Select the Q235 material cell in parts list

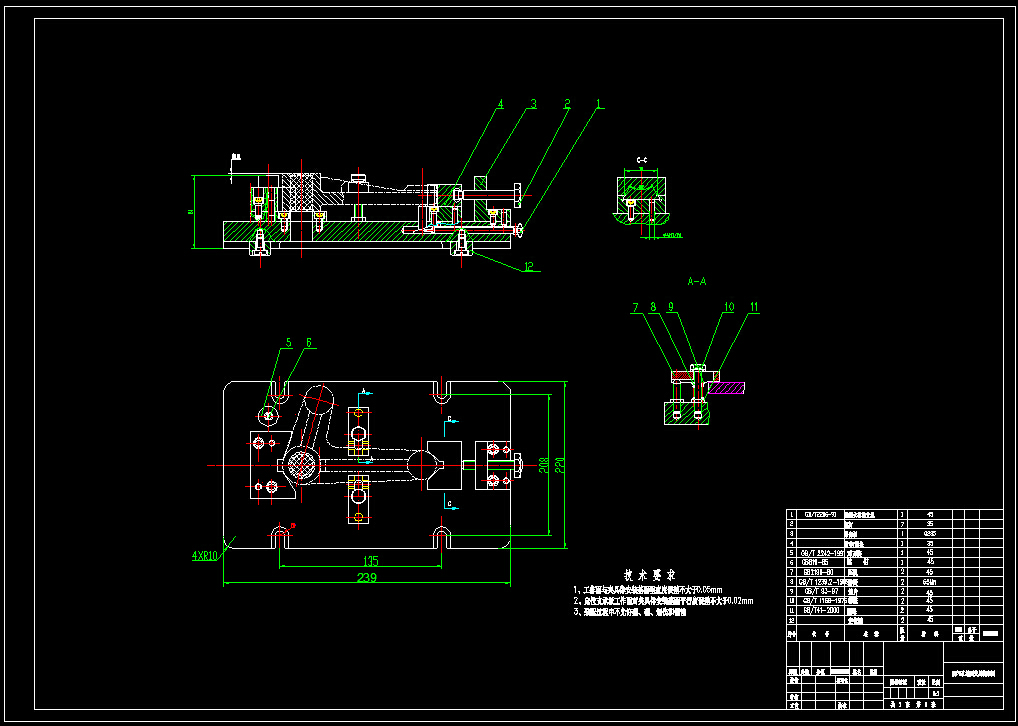[x=930, y=533]
